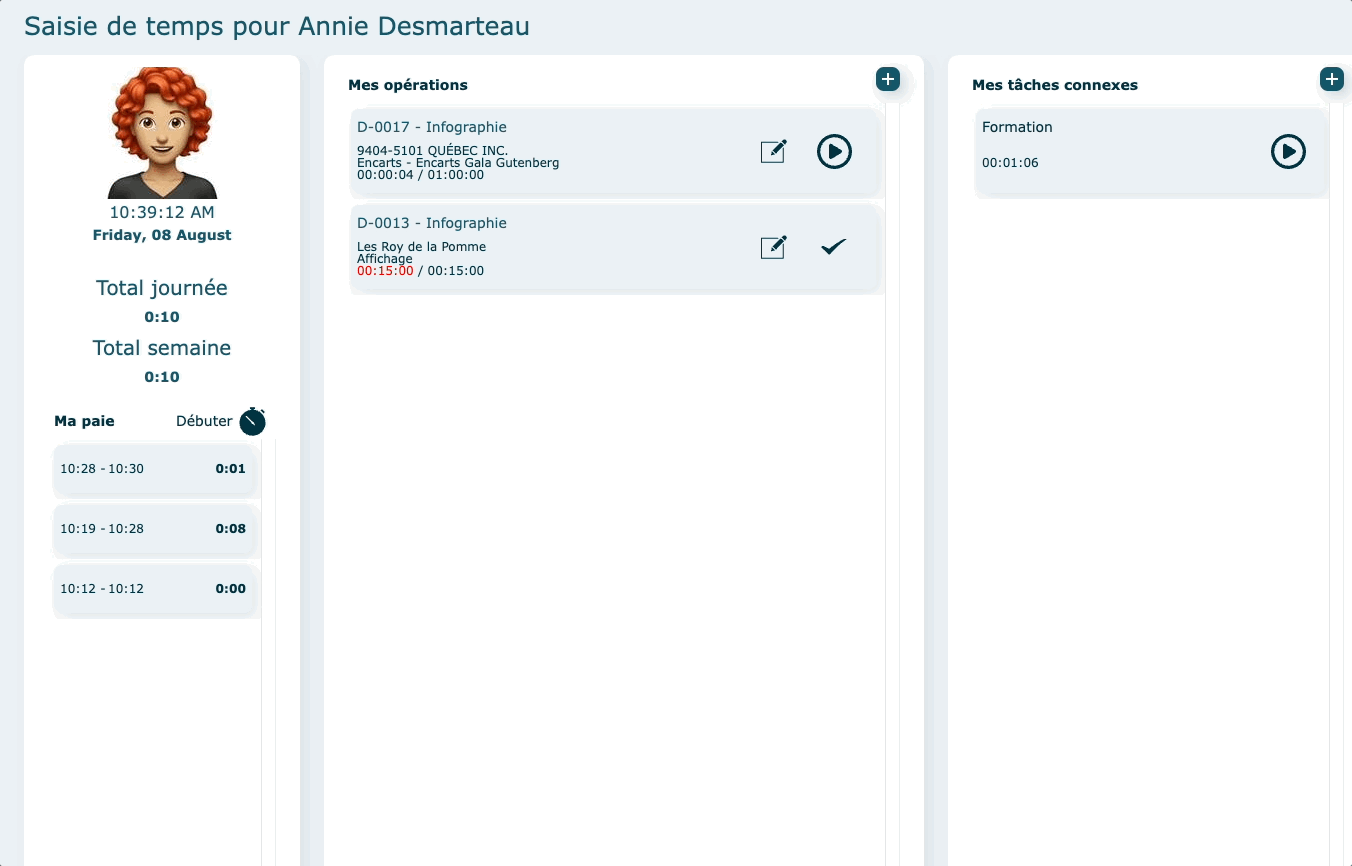The height and width of the screenshot is (866, 1352).
Task: Click the stopwatch icon next to Débuter
Action: (253, 422)
